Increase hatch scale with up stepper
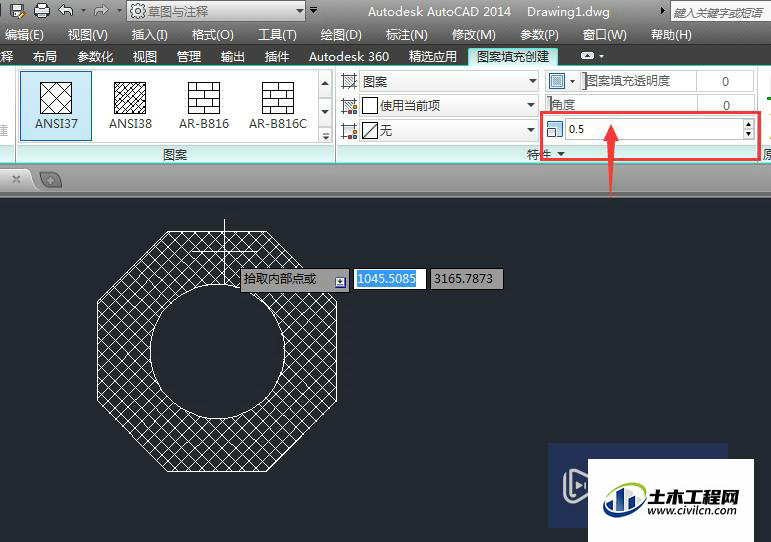This screenshot has height=542, width=771. tap(748, 124)
